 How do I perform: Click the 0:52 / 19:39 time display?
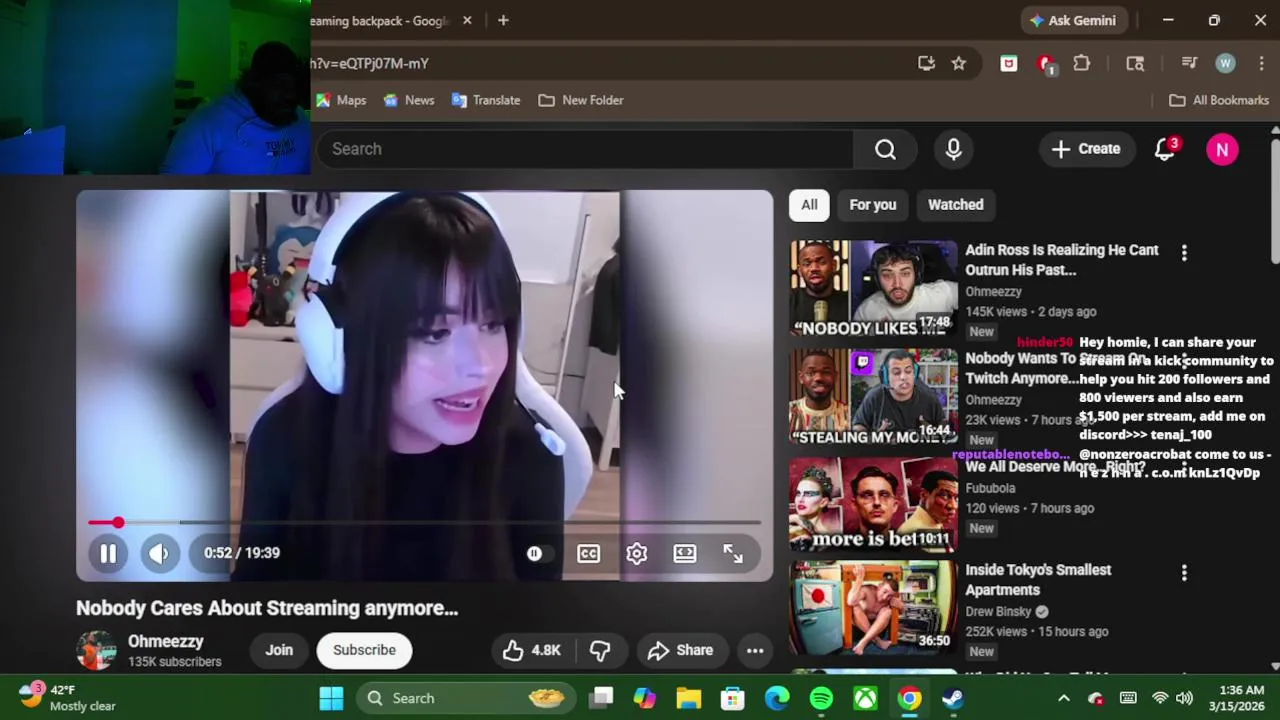pyautogui.click(x=242, y=553)
